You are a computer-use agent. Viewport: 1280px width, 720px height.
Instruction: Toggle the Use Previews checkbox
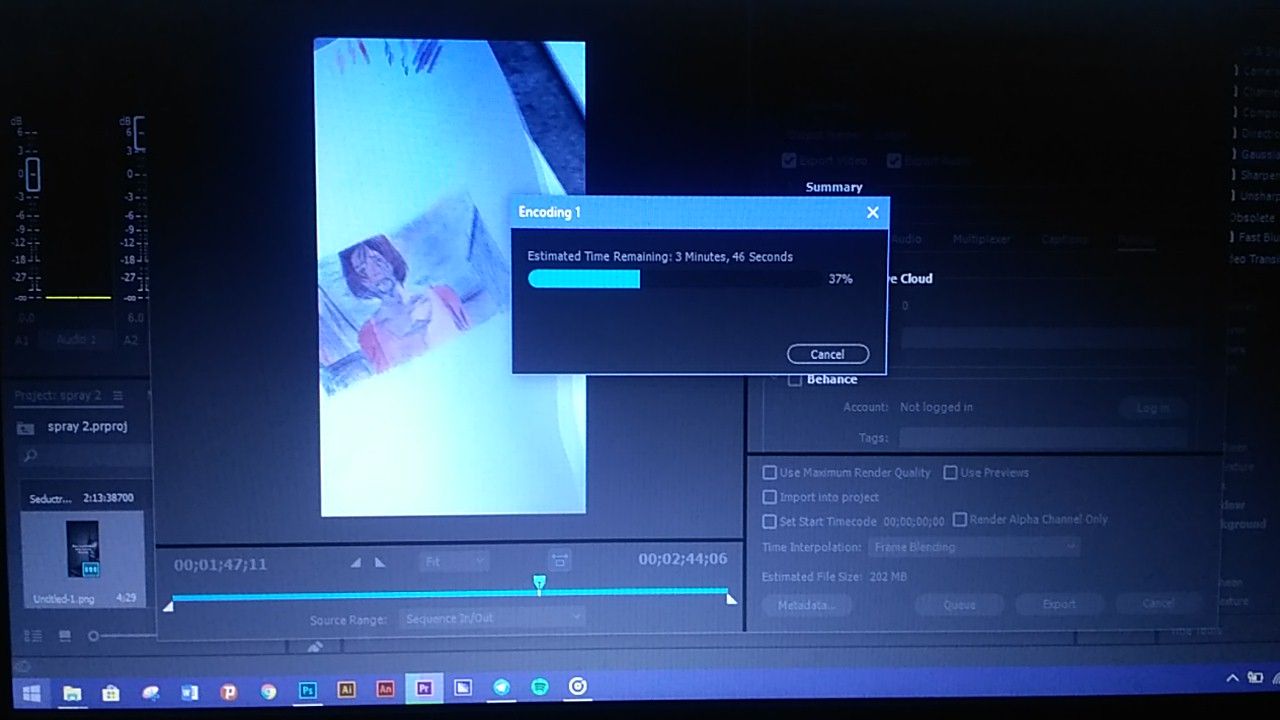[x=951, y=473]
